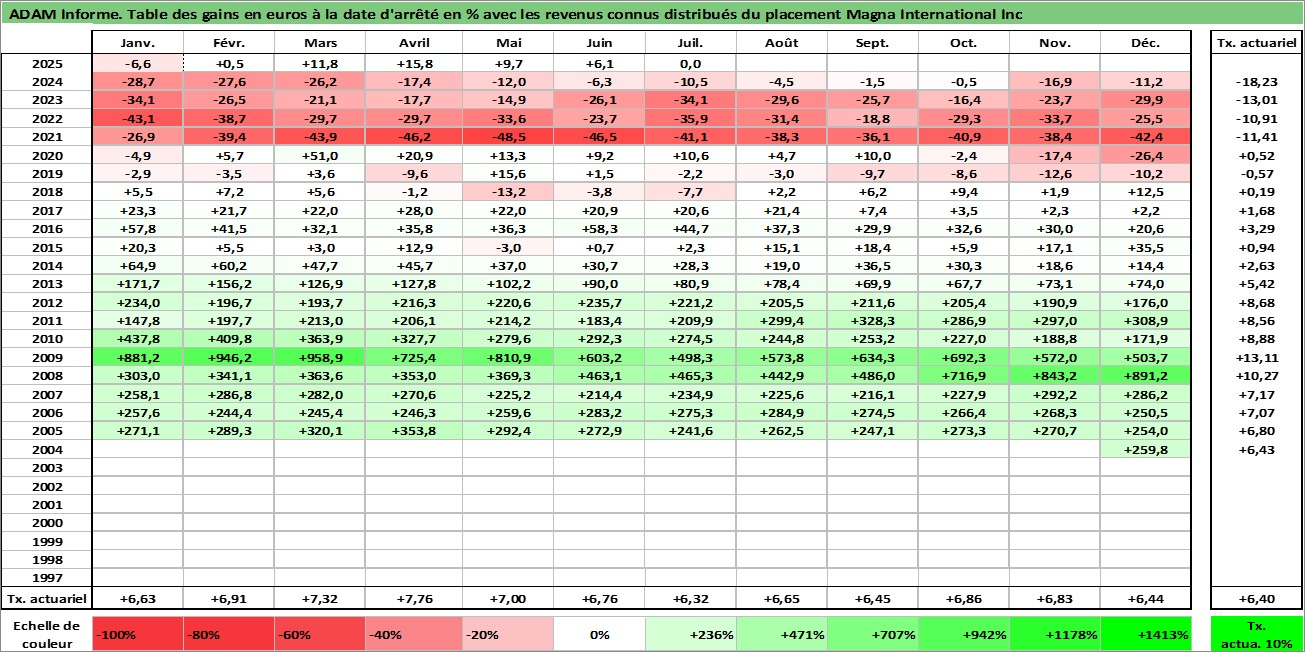Click the 'Tx. actua. 10%' green swatch

[x=1256, y=634]
